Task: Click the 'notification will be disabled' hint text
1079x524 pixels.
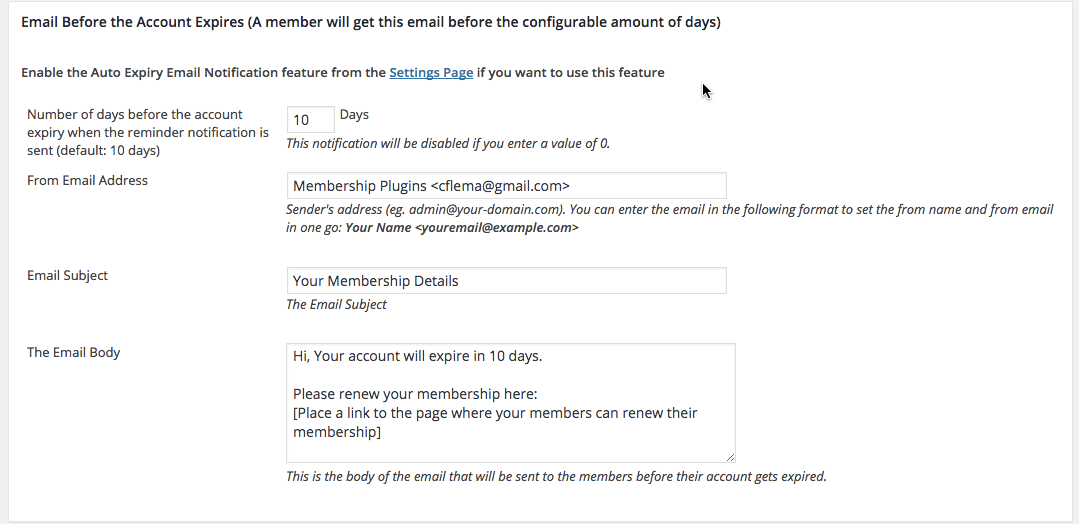Action: (x=447, y=143)
